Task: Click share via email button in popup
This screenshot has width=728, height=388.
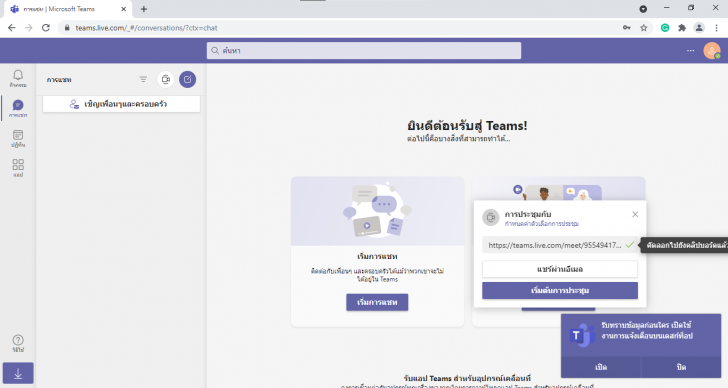Action: (560, 269)
